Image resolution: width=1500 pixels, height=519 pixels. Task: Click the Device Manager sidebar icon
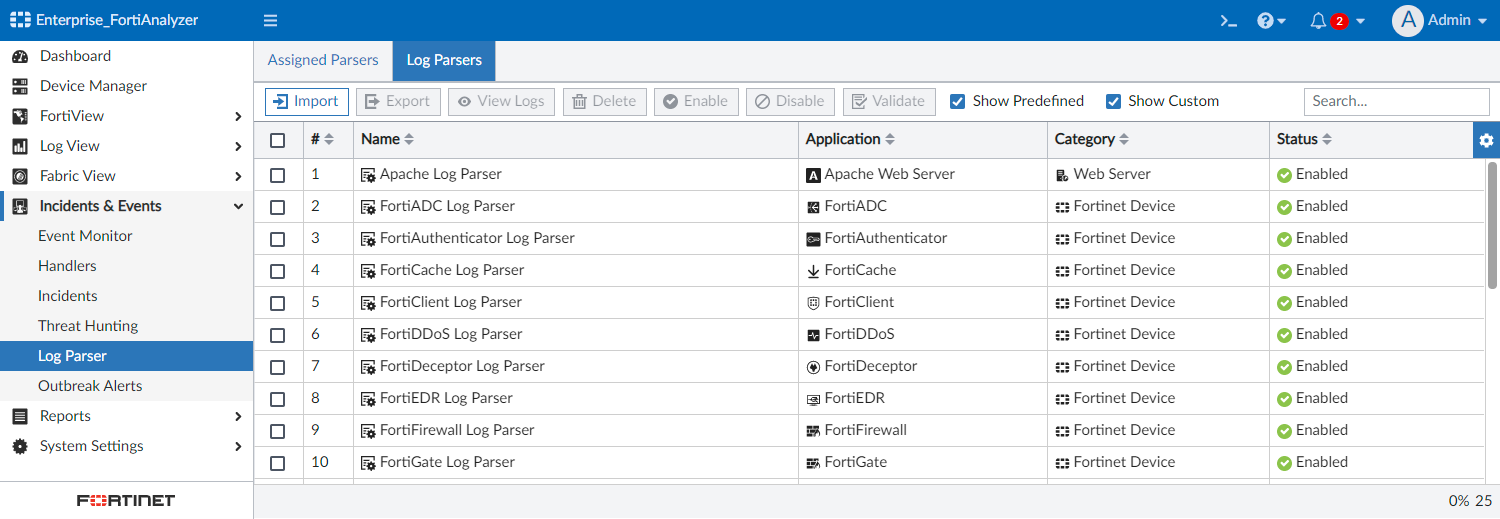pyautogui.click(x=20, y=87)
